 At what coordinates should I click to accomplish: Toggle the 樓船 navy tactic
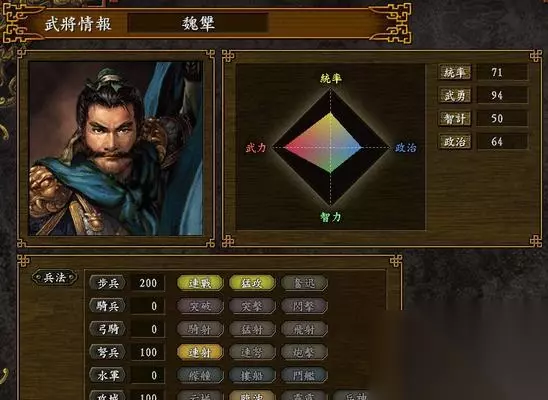pyautogui.click(x=252, y=376)
